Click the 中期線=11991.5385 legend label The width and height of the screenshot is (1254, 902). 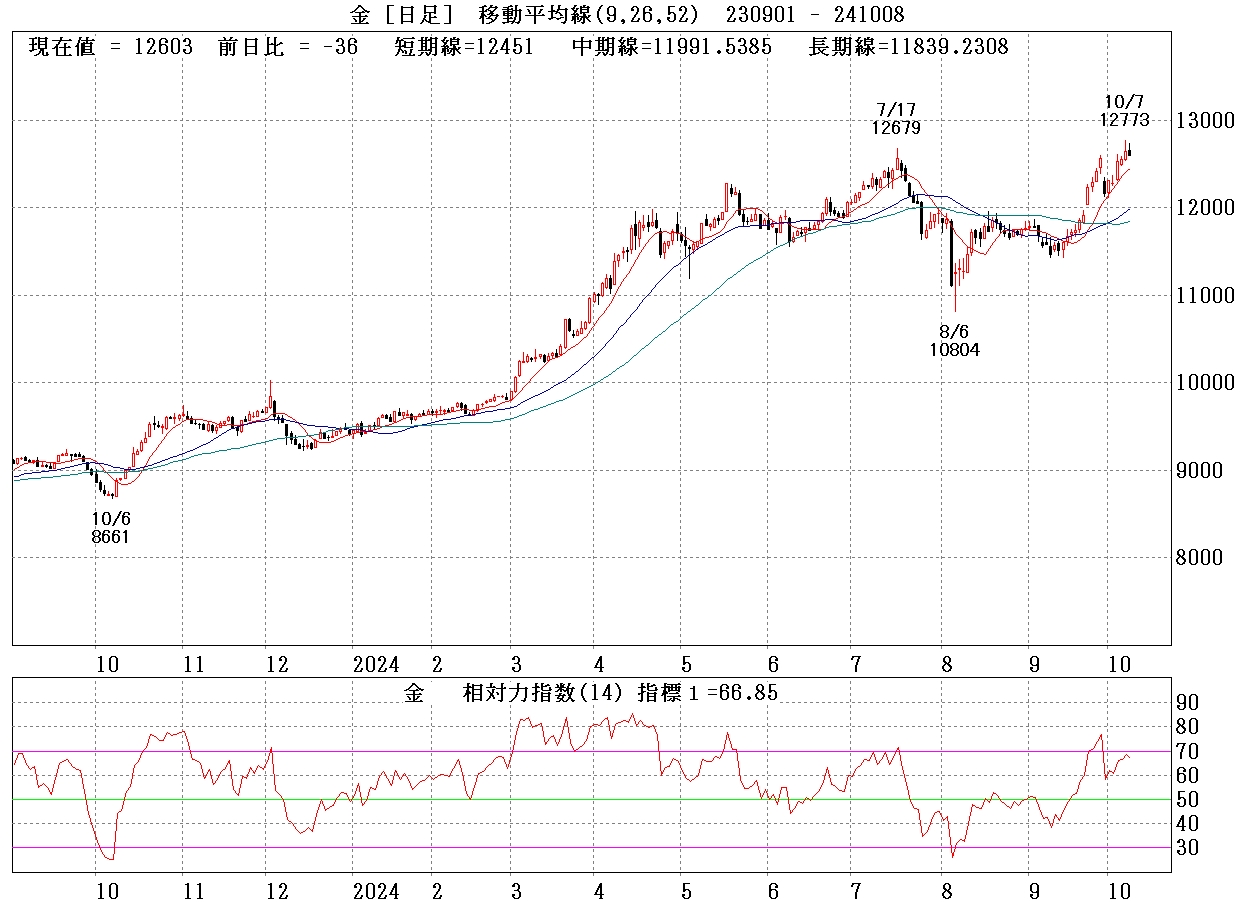(671, 47)
